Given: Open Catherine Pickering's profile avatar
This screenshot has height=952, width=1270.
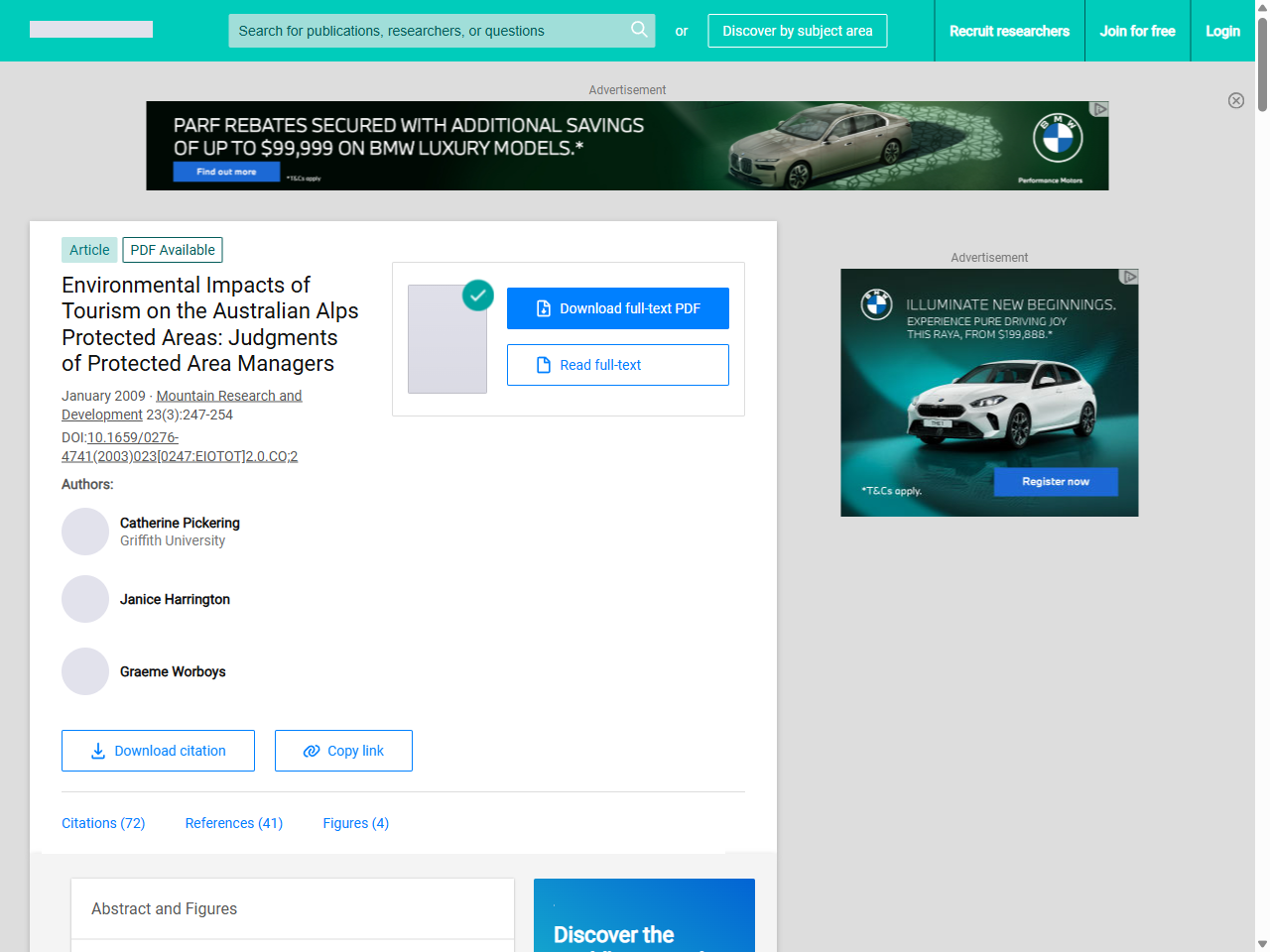Looking at the screenshot, I should [85, 532].
